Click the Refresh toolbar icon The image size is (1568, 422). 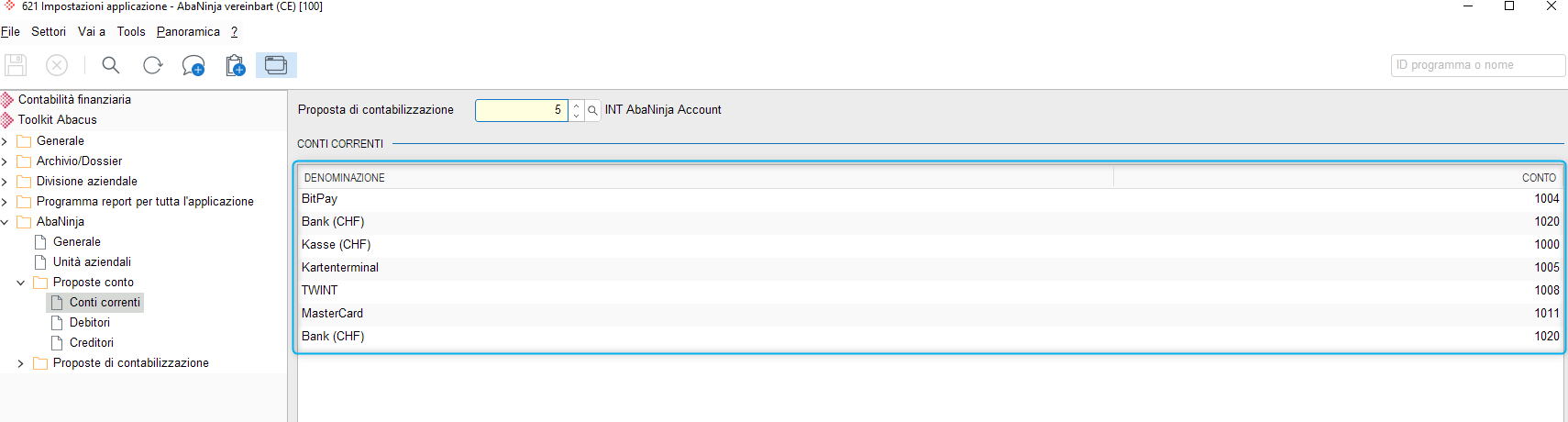152,65
